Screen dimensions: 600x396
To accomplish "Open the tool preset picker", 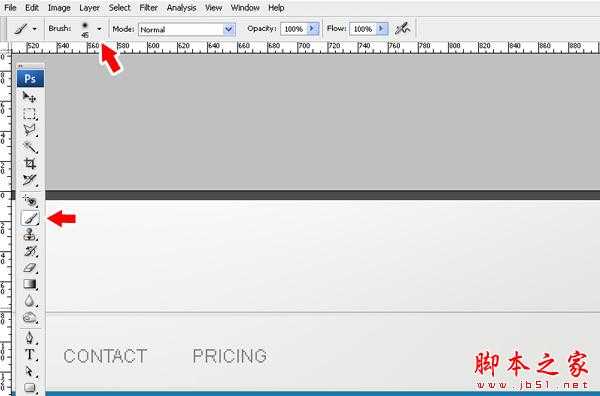I will coord(26,29).
